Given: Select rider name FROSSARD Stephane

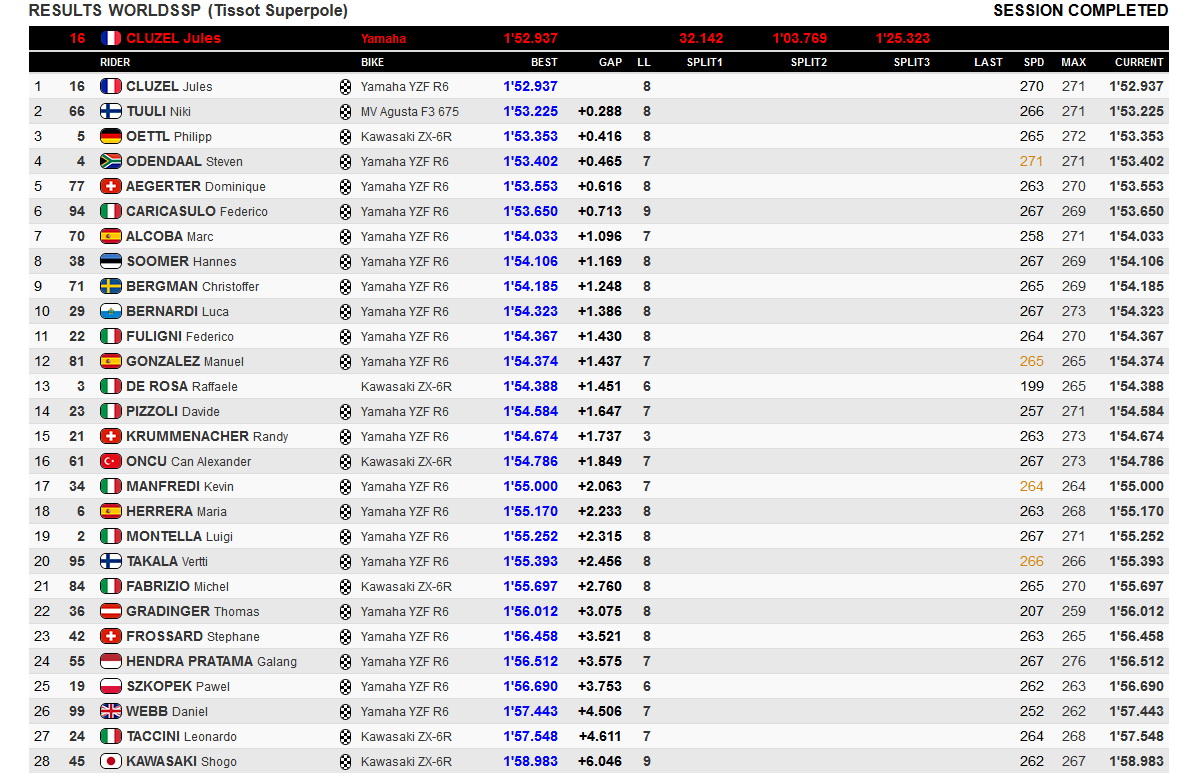Looking at the screenshot, I should click(x=193, y=636).
